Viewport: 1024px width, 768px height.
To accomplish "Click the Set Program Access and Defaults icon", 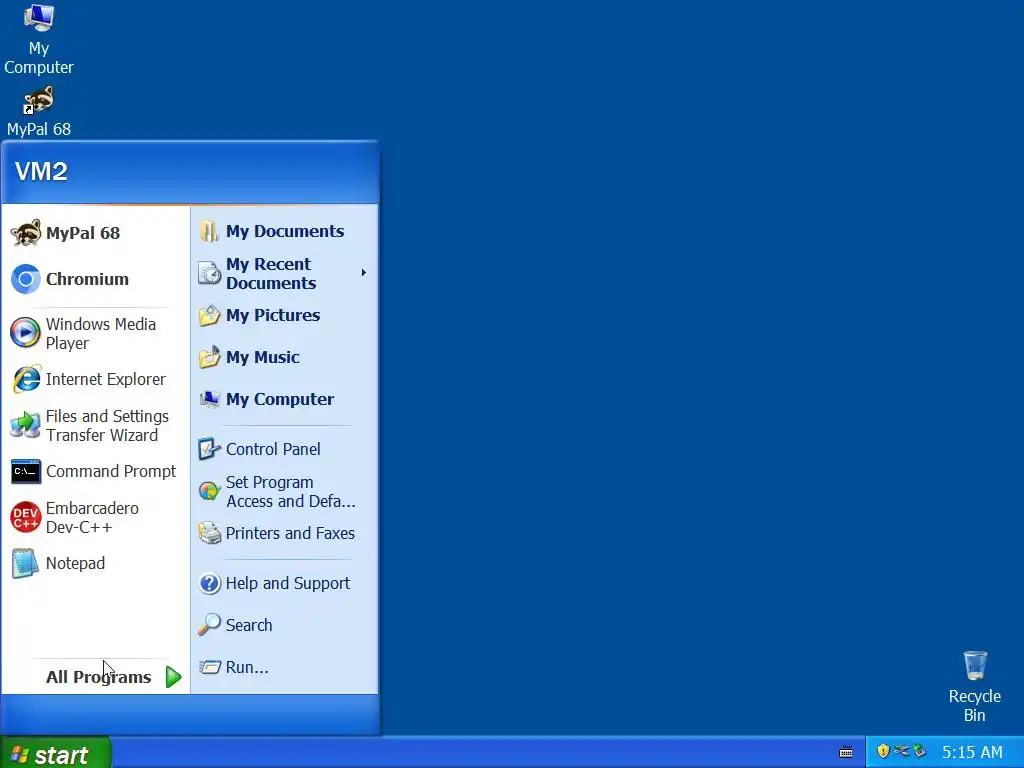I will (209, 491).
